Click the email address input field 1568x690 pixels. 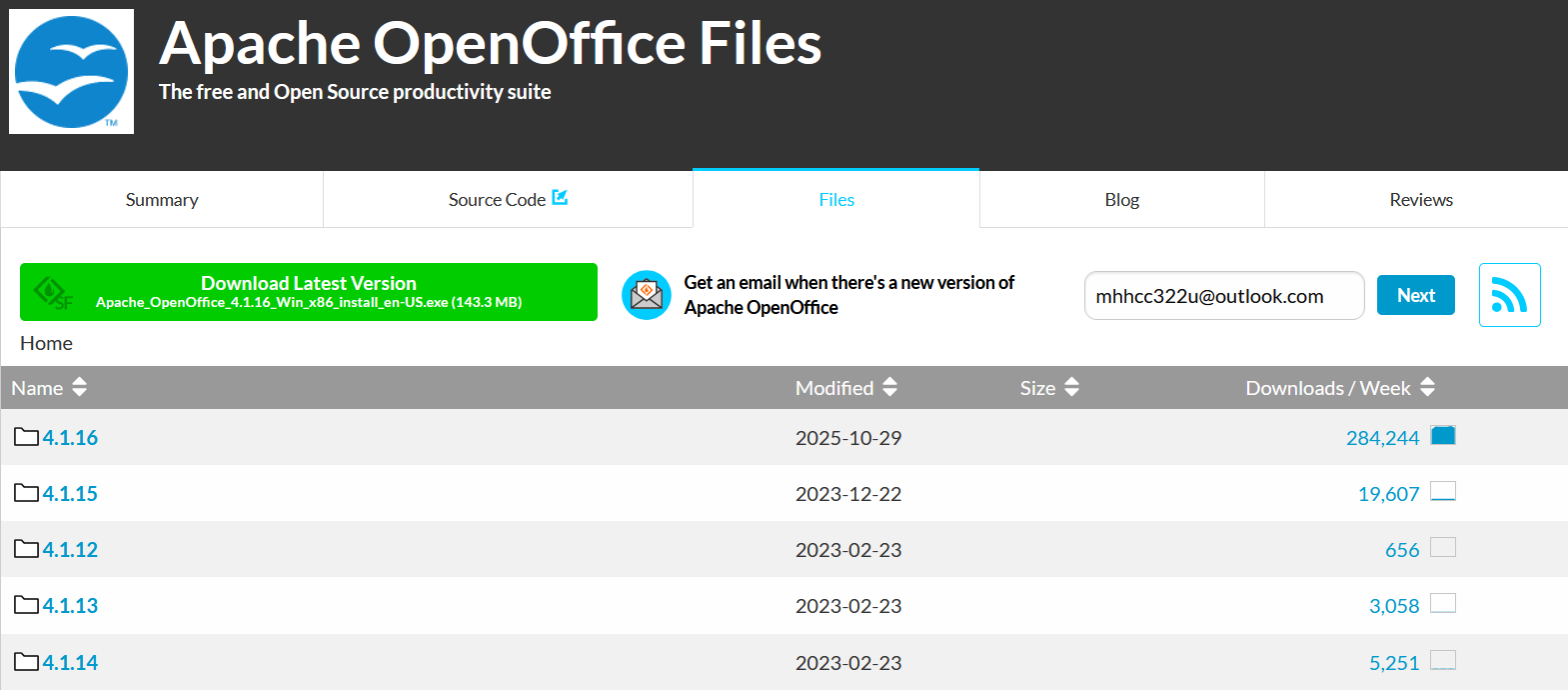[1223, 296]
